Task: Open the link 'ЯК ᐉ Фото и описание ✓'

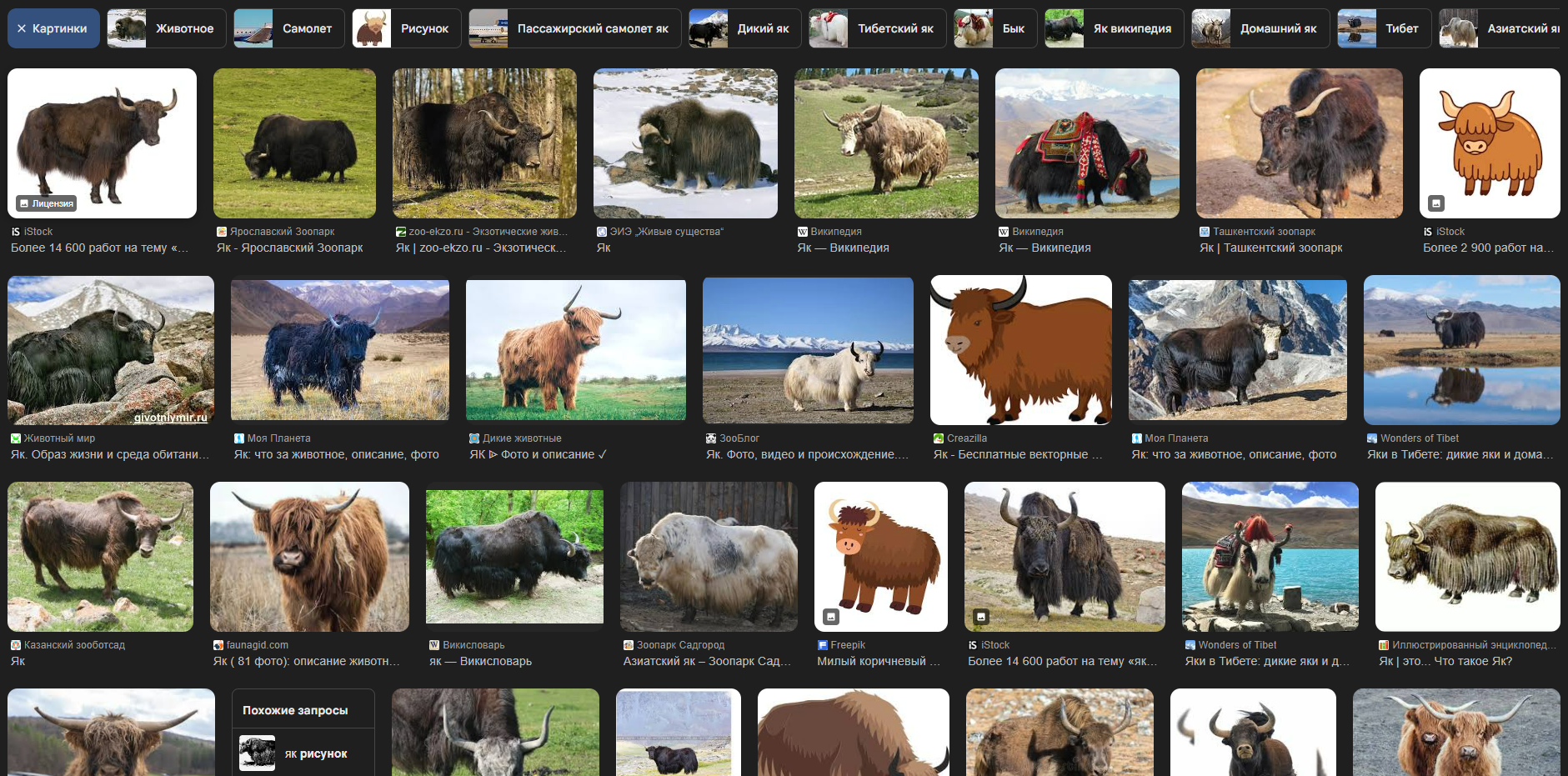Action: tap(539, 454)
